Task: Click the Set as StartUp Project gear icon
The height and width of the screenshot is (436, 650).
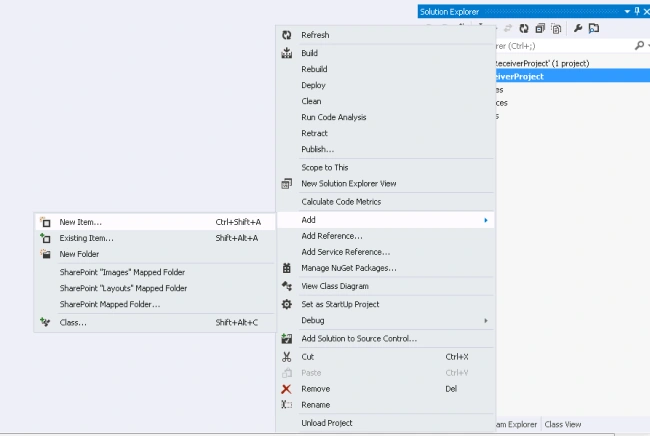Action: click(286, 304)
